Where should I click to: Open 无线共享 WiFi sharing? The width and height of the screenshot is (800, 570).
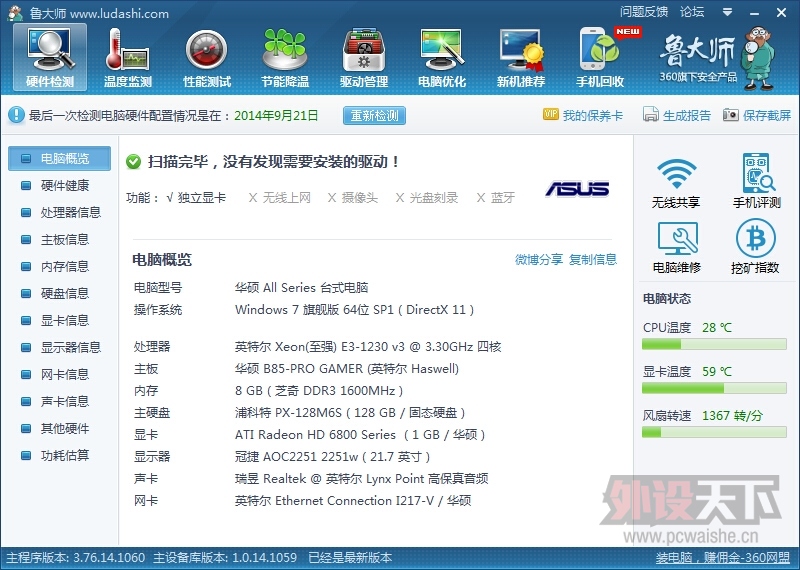pos(676,182)
